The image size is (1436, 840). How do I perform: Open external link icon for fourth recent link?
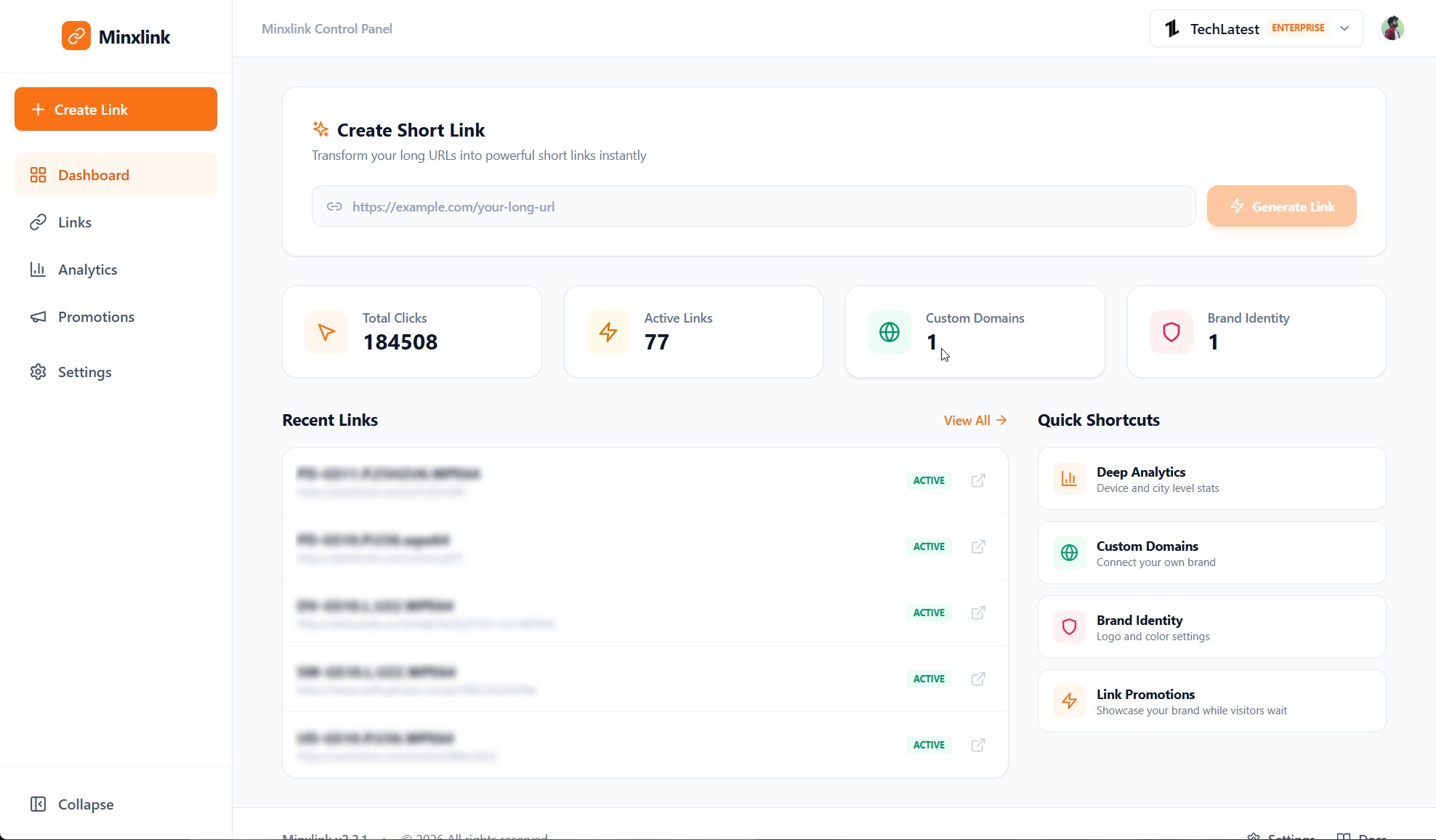point(978,679)
